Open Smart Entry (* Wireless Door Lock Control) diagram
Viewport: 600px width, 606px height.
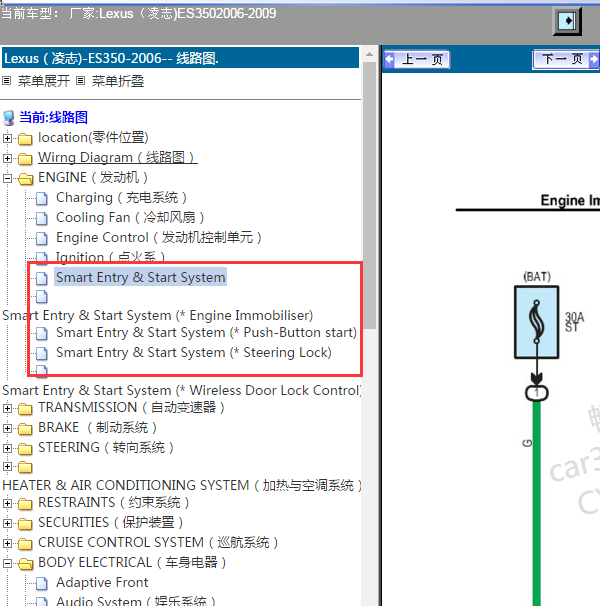182,391
